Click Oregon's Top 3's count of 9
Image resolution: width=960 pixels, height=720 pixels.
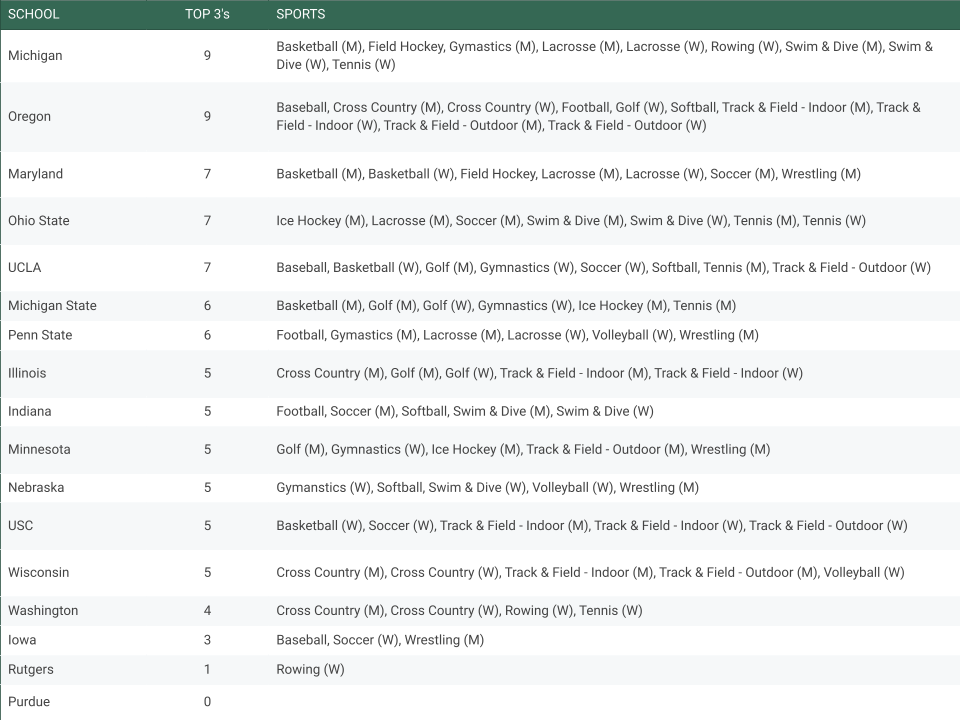207,116
